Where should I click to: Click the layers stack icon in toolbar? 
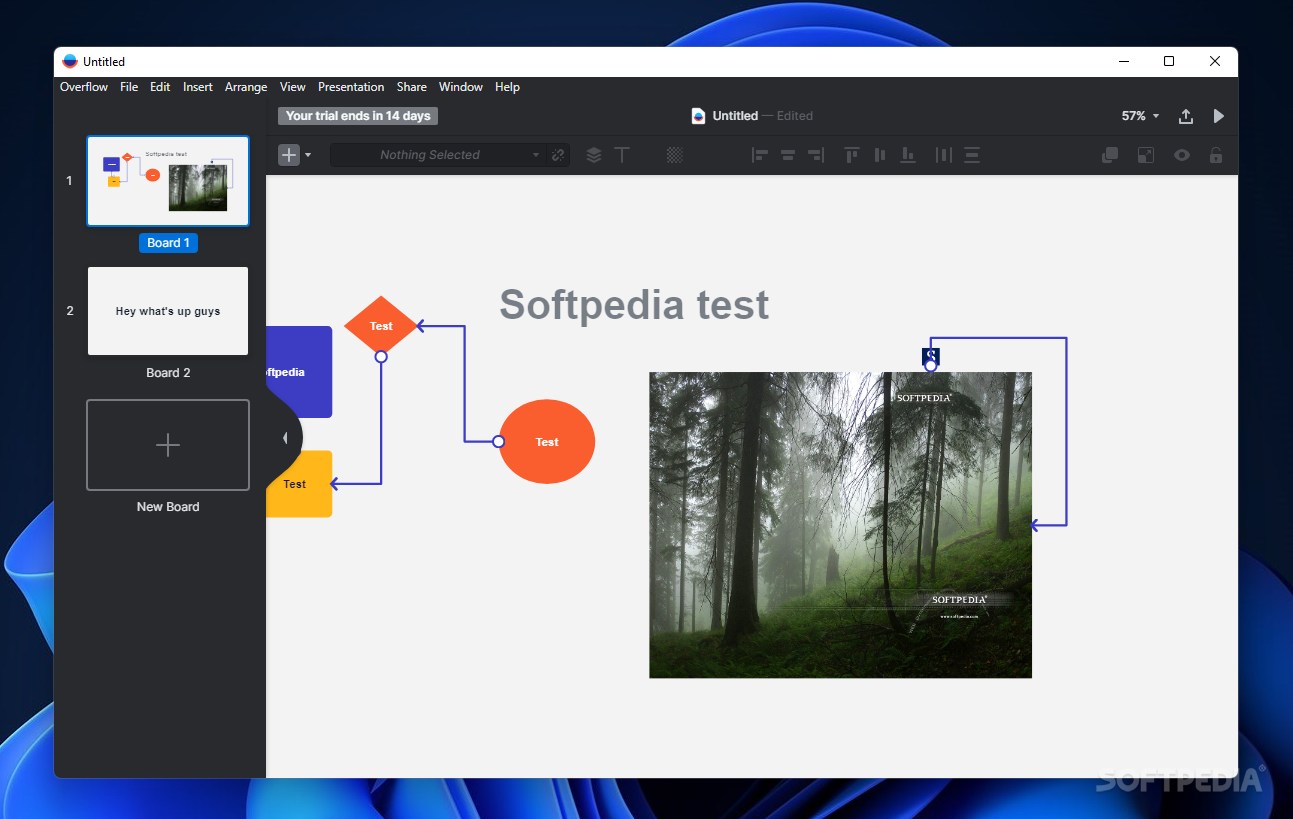594,155
